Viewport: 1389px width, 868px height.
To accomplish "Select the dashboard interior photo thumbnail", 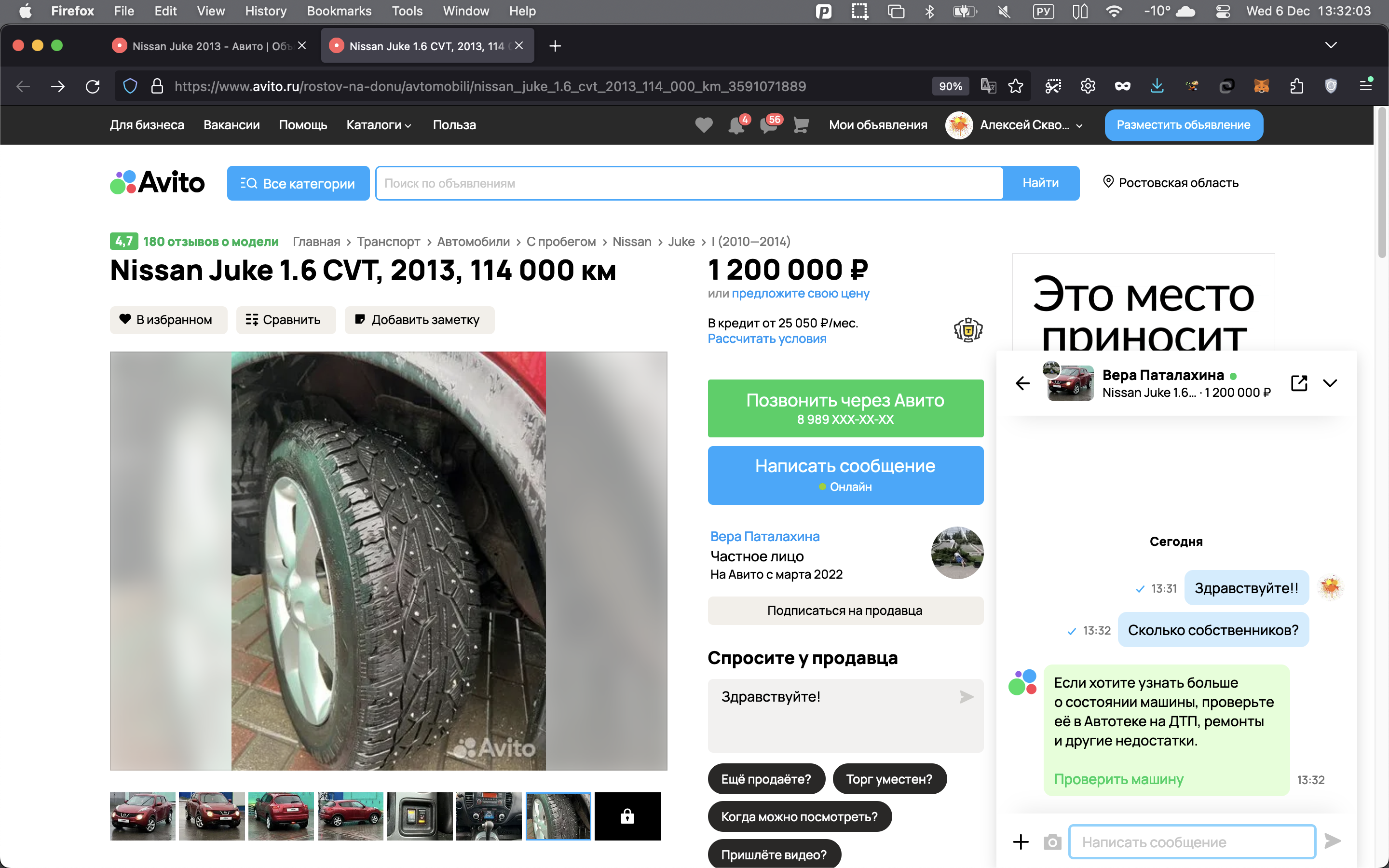I will [x=489, y=816].
